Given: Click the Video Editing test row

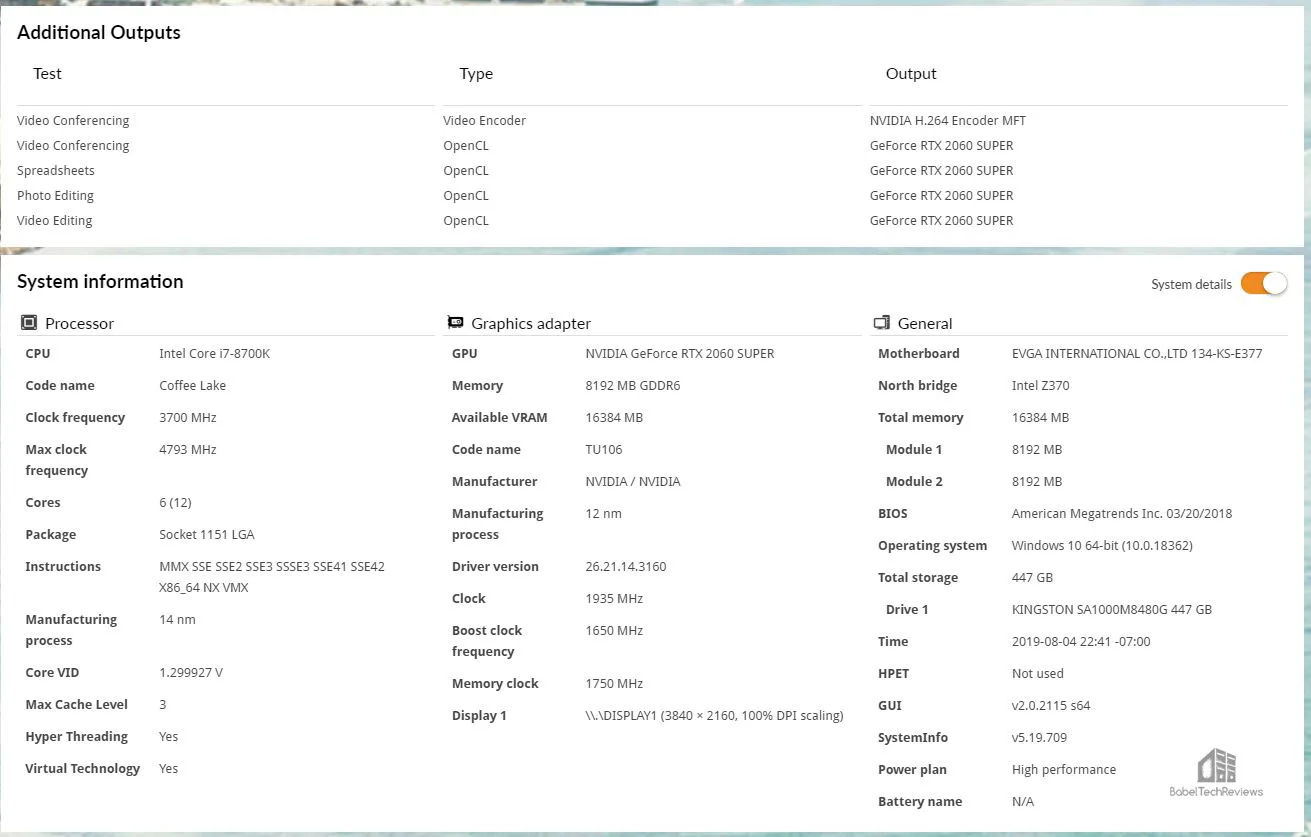Looking at the screenshot, I should pos(54,220).
